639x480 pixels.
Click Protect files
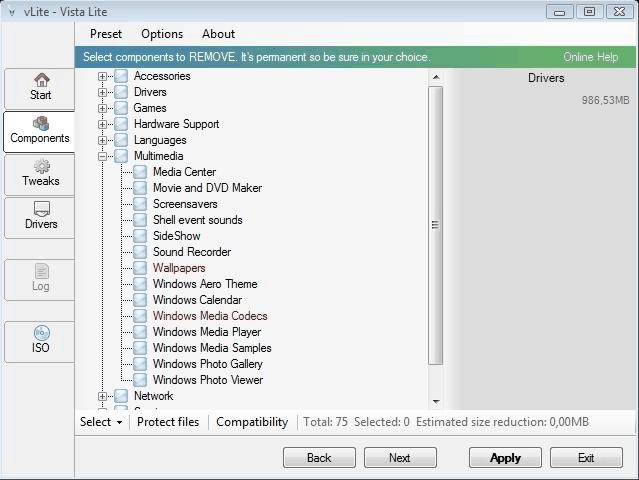(168, 422)
